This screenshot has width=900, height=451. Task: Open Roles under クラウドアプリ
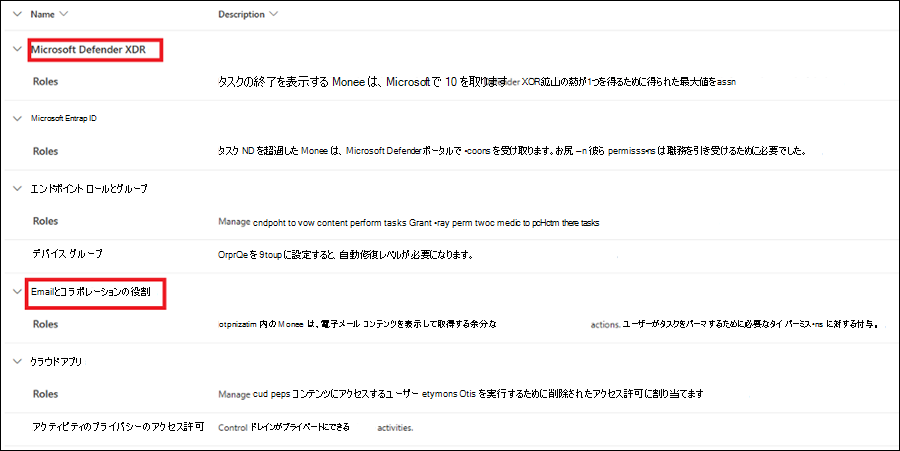tap(45, 394)
